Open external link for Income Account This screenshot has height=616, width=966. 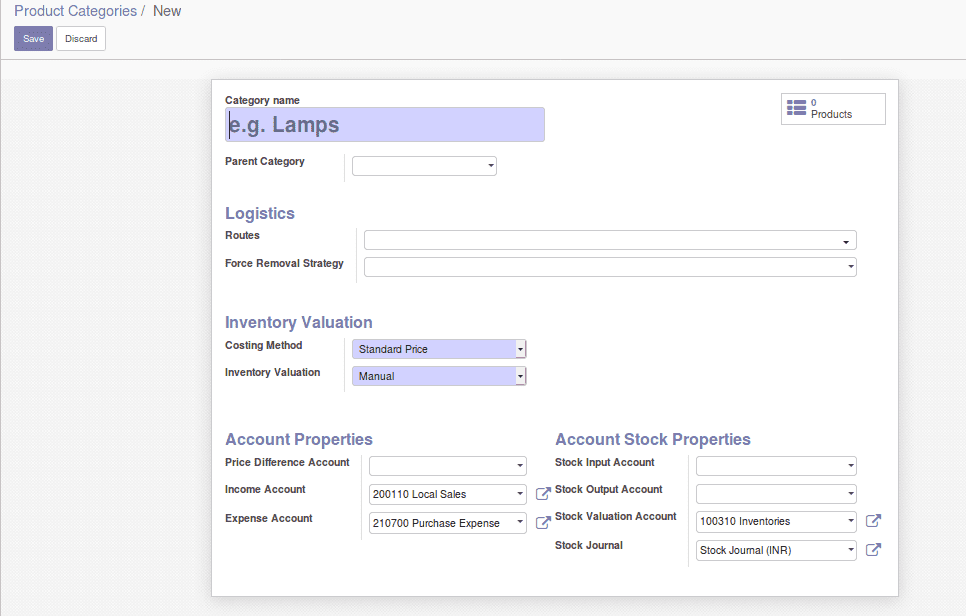click(x=543, y=493)
